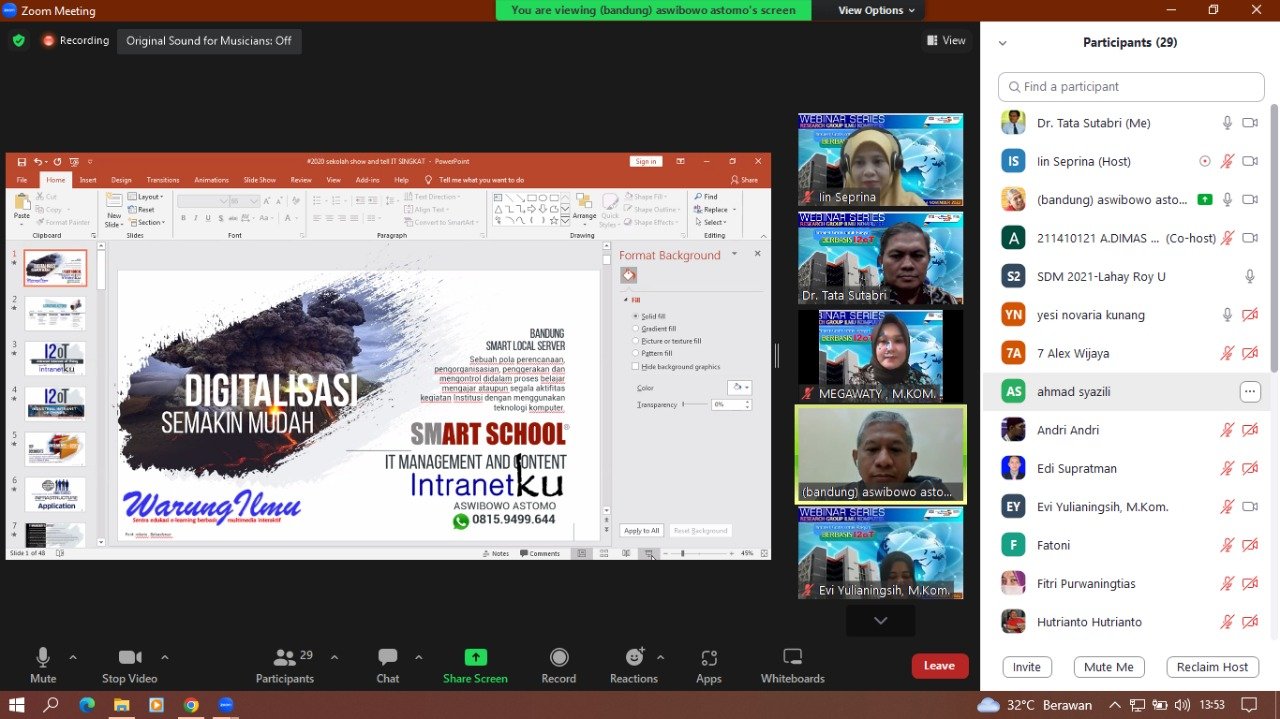Click the Mute microphone icon in Zoom toolbar
The height and width of the screenshot is (719, 1280).
pos(43,657)
